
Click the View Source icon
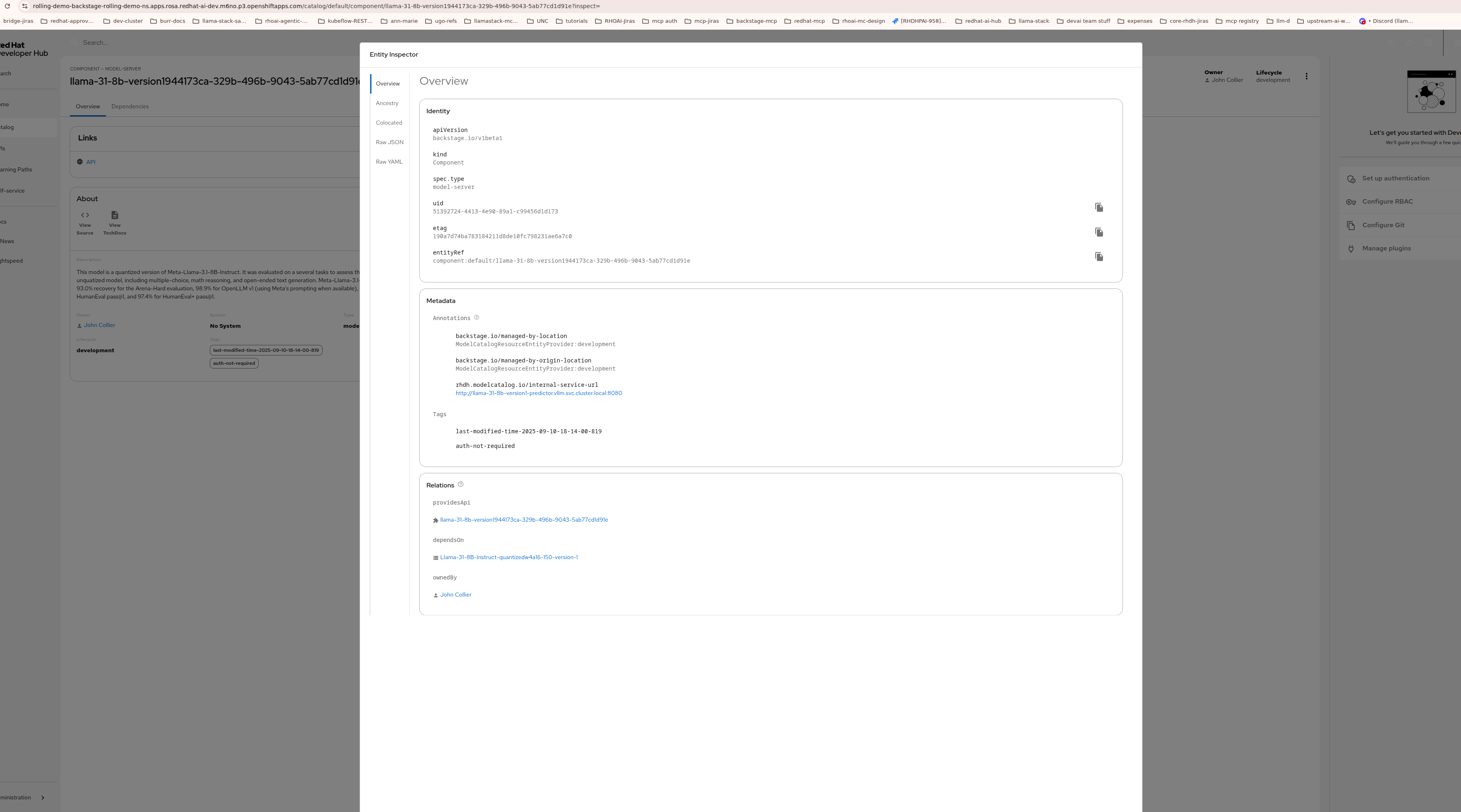click(x=85, y=215)
